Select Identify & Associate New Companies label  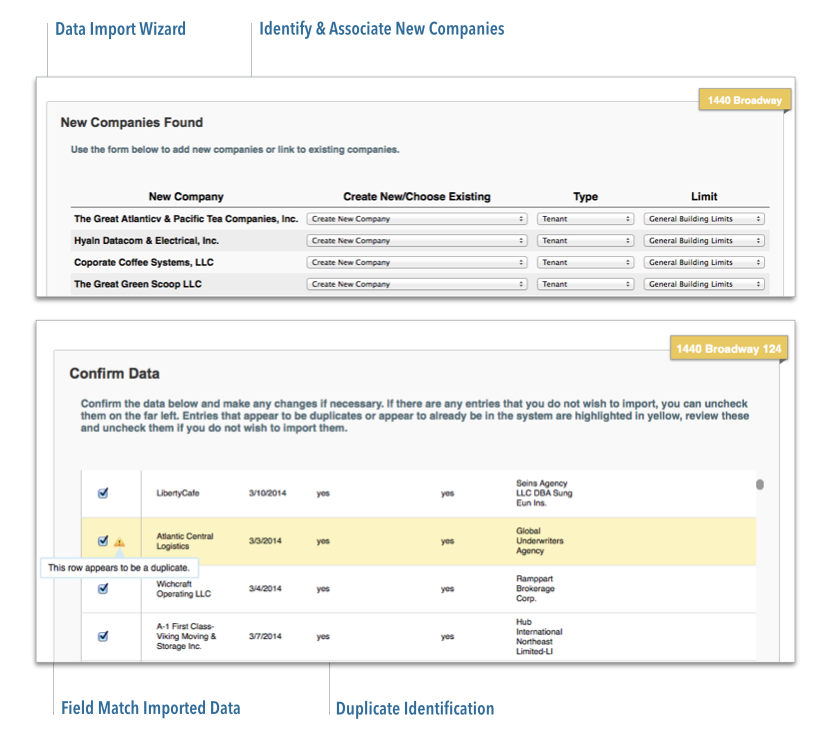(381, 29)
